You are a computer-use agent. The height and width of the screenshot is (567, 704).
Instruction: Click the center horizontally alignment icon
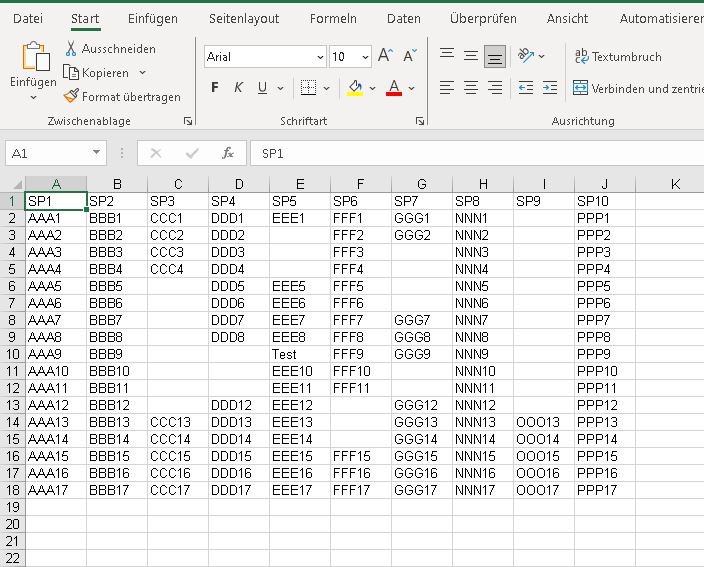point(471,88)
